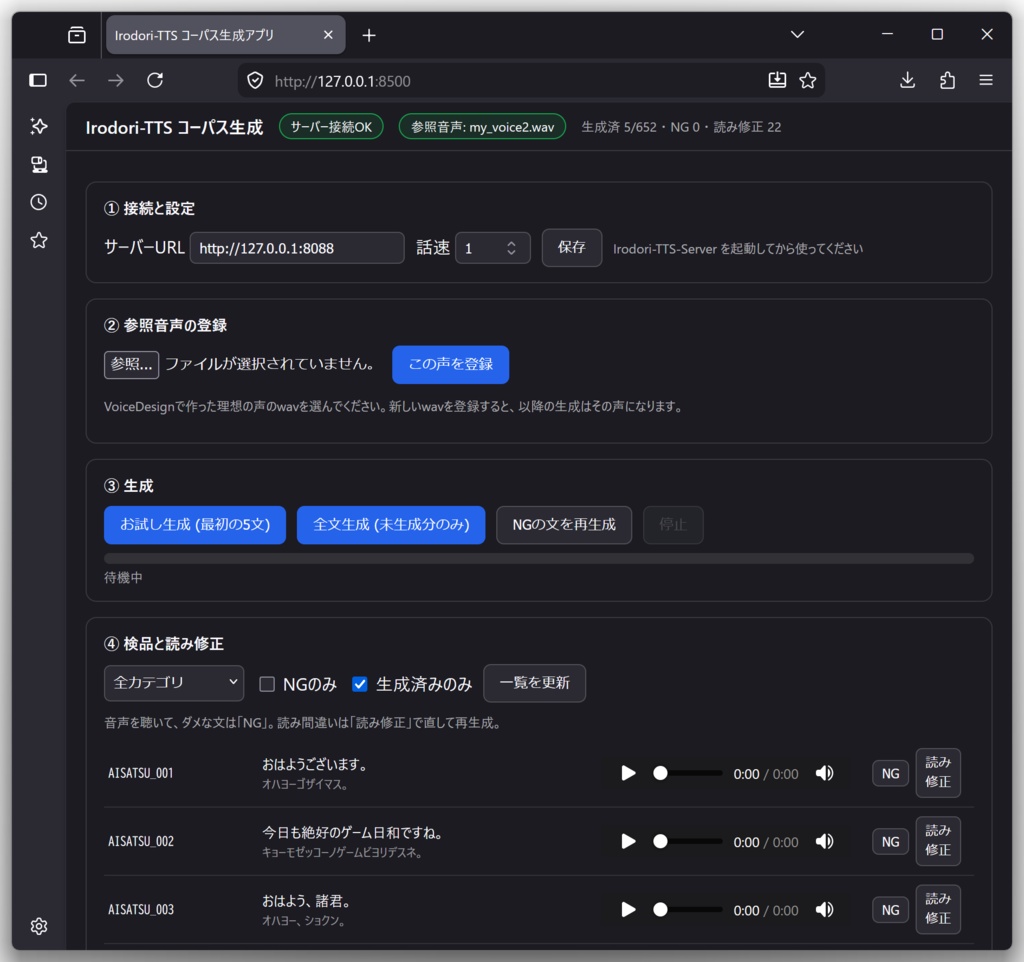Click the 一覧を更新 button
The height and width of the screenshot is (962, 1024).
pos(534,683)
